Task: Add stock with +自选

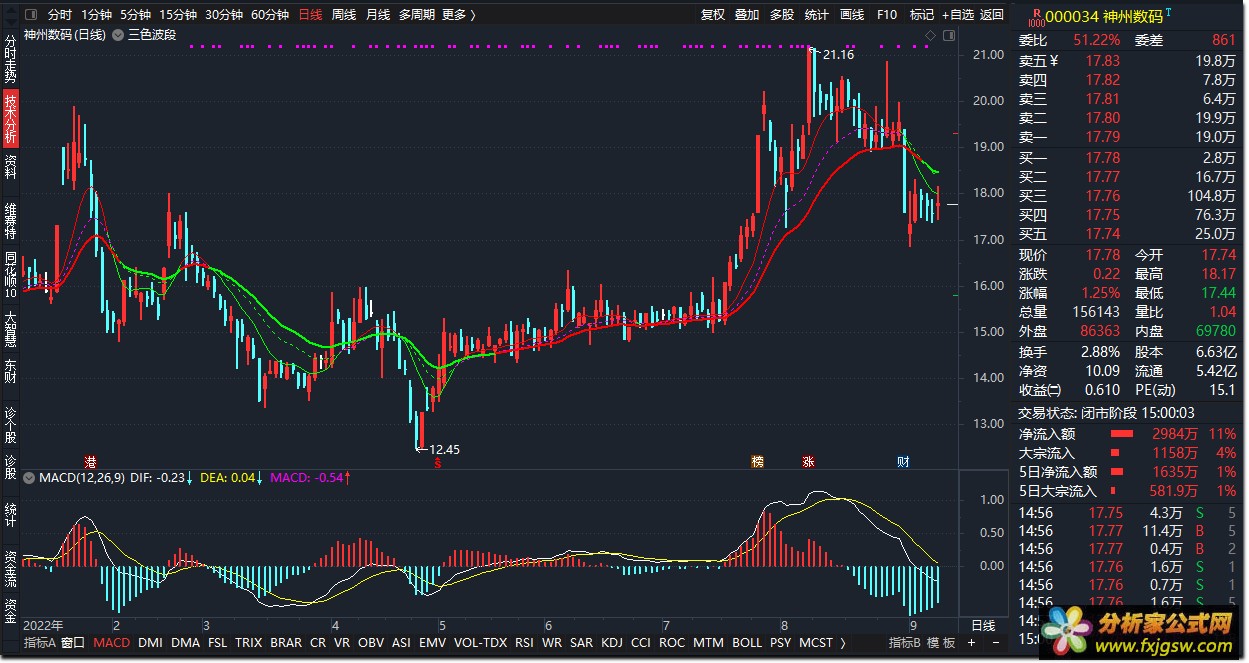Action: [957, 15]
